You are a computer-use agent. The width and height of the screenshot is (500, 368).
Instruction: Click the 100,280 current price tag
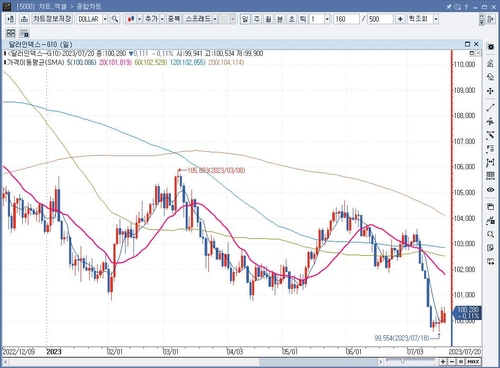[x=467, y=313]
